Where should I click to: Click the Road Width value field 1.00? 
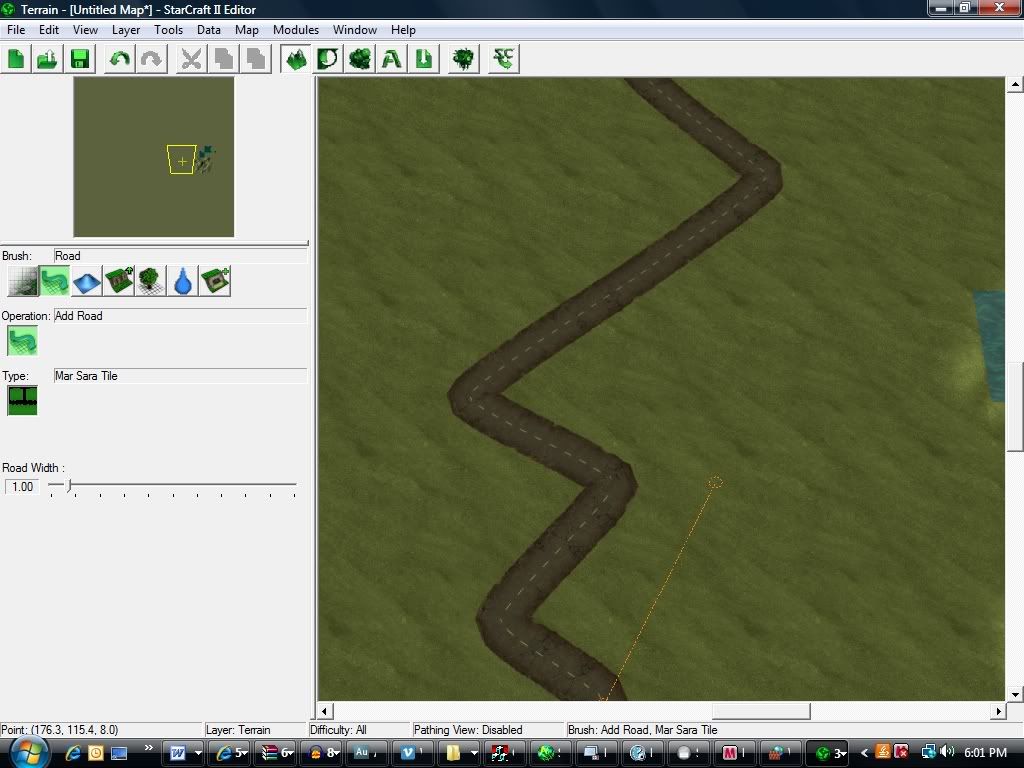point(22,487)
